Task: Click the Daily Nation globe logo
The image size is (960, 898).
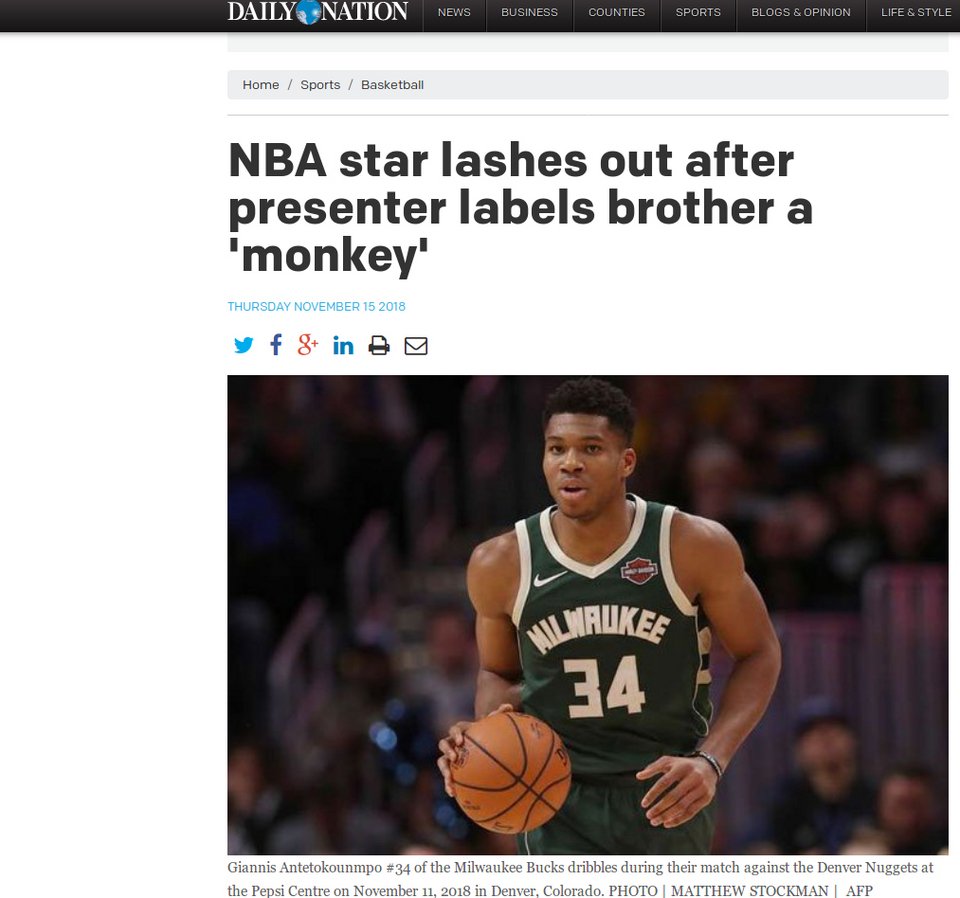Action: pyautogui.click(x=317, y=12)
